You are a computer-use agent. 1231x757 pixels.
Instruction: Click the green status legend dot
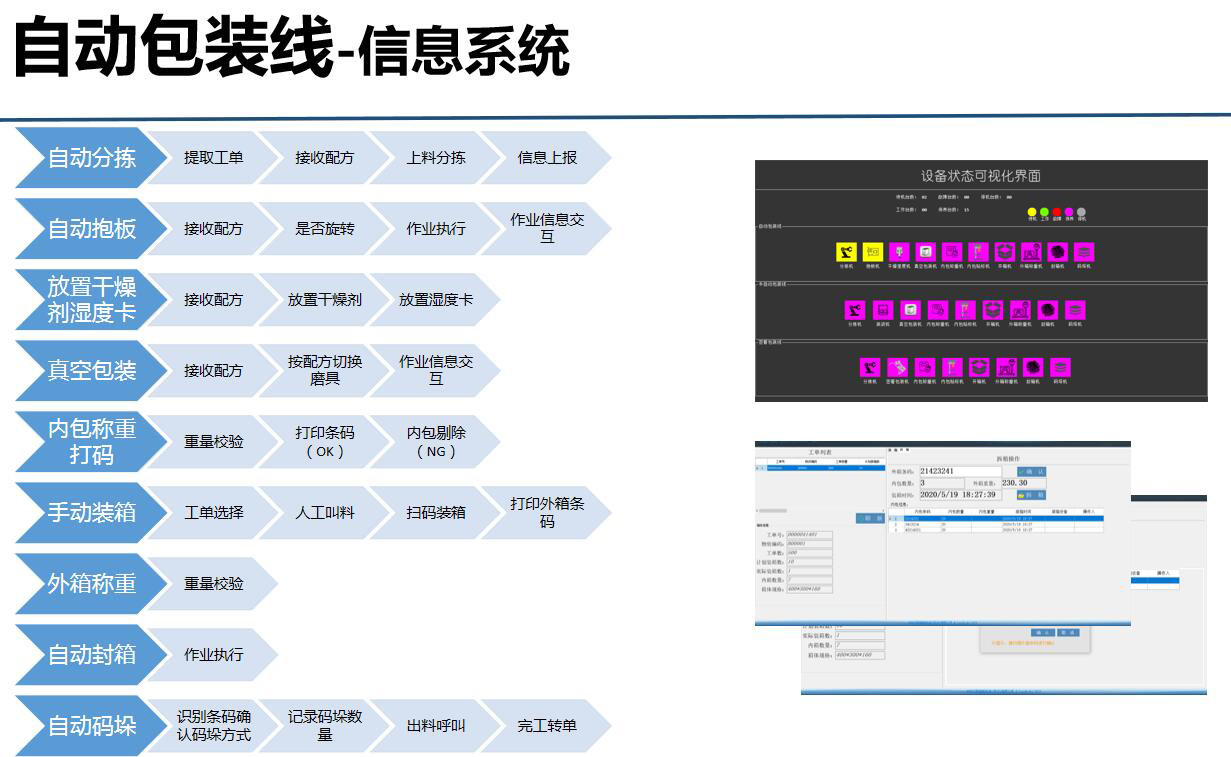1044,212
